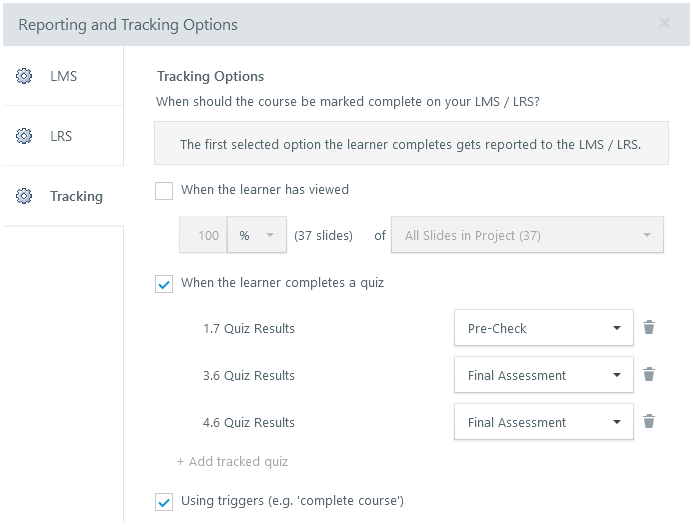This screenshot has height=525, width=693.
Task: Switch to the LRS tab
Action: (x=61, y=136)
